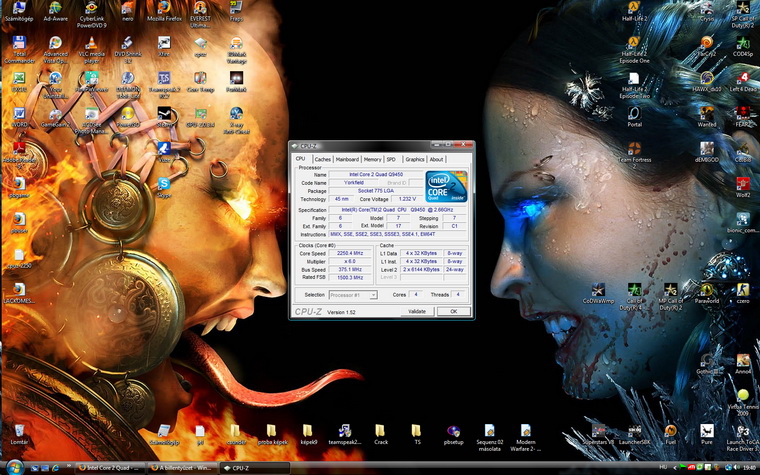Viewport: 760px width, 475px height.
Task: Select the Fraps desktop icon
Action: pyautogui.click(x=236, y=12)
